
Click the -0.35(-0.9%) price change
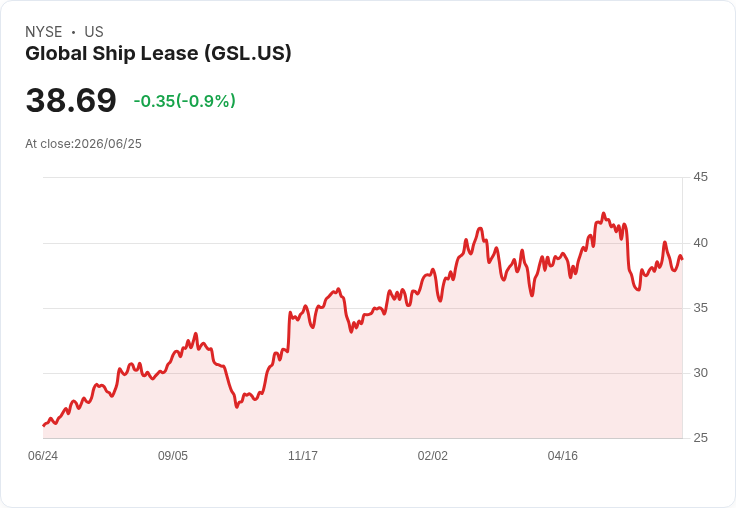coord(184,101)
